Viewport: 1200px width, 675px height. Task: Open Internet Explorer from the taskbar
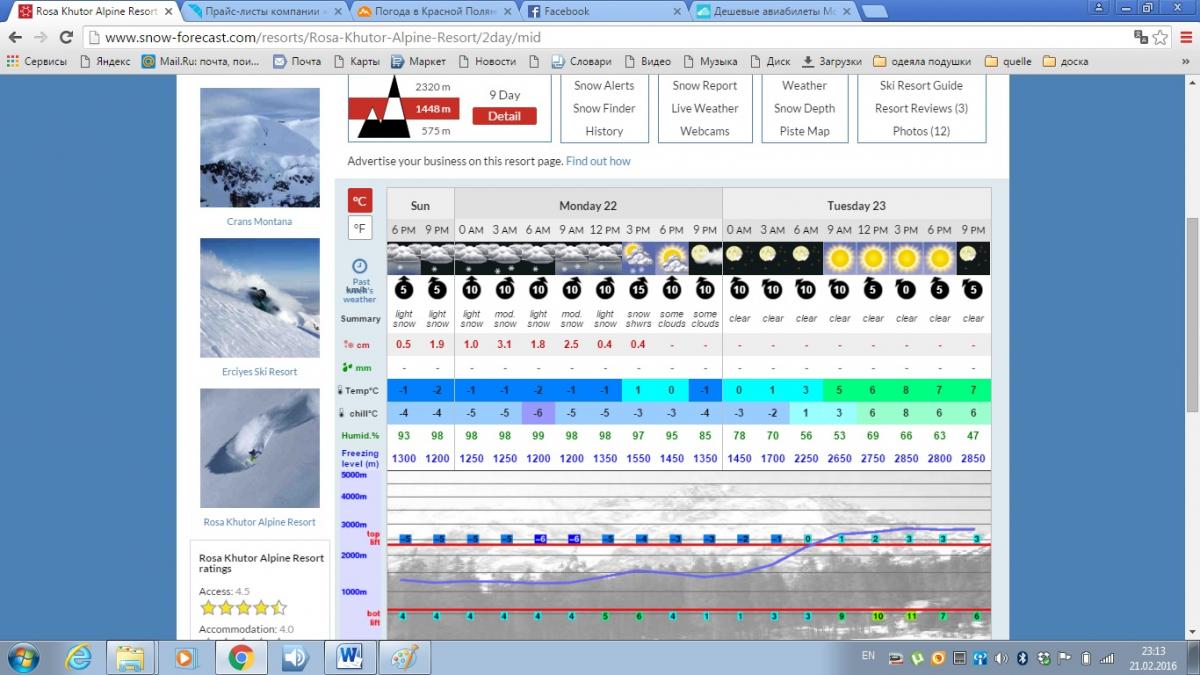tap(79, 658)
